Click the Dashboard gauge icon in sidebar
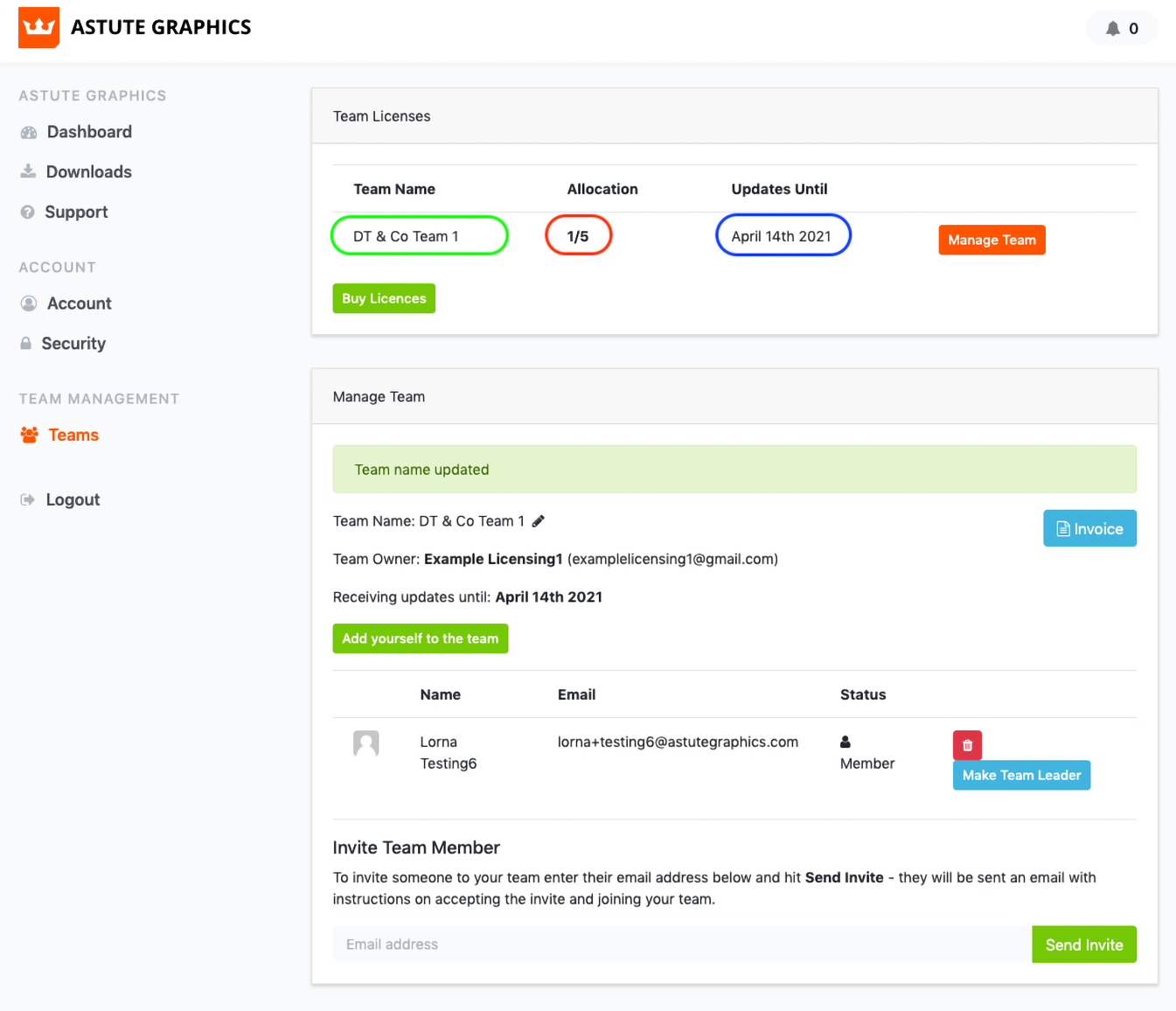This screenshot has height=1011, width=1176. (29, 133)
